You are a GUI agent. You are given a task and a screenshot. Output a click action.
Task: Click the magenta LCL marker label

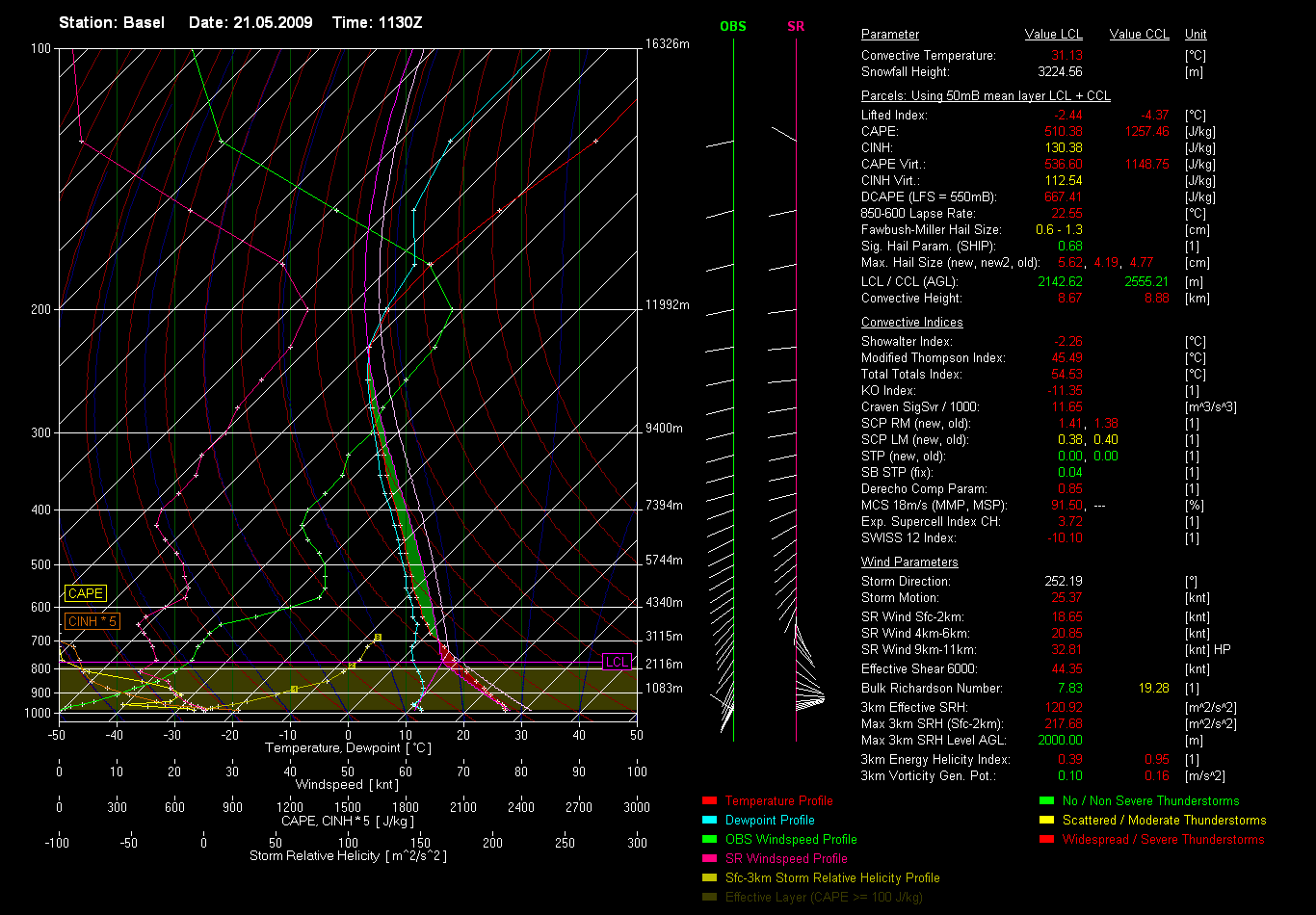(617, 661)
